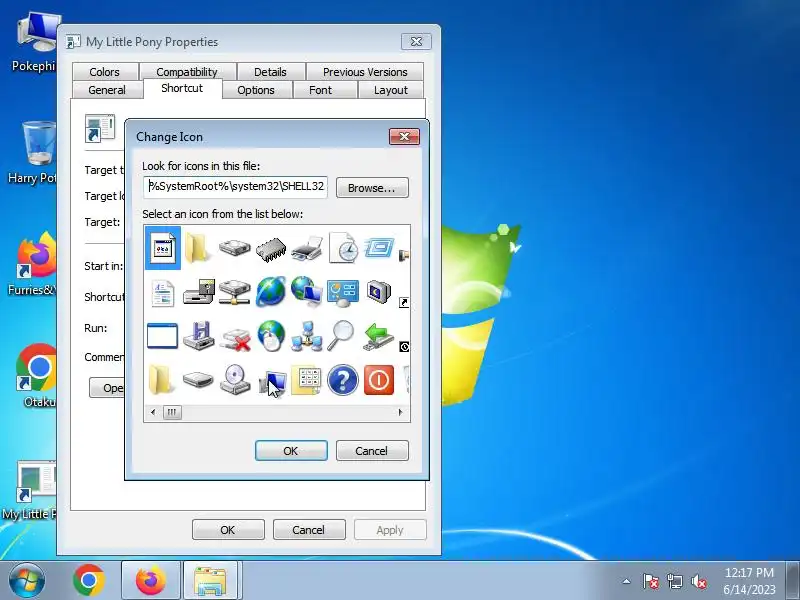Screen dimensions: 800x600
Task: Click OK in My Little Pony Properties
Action: 228,530
